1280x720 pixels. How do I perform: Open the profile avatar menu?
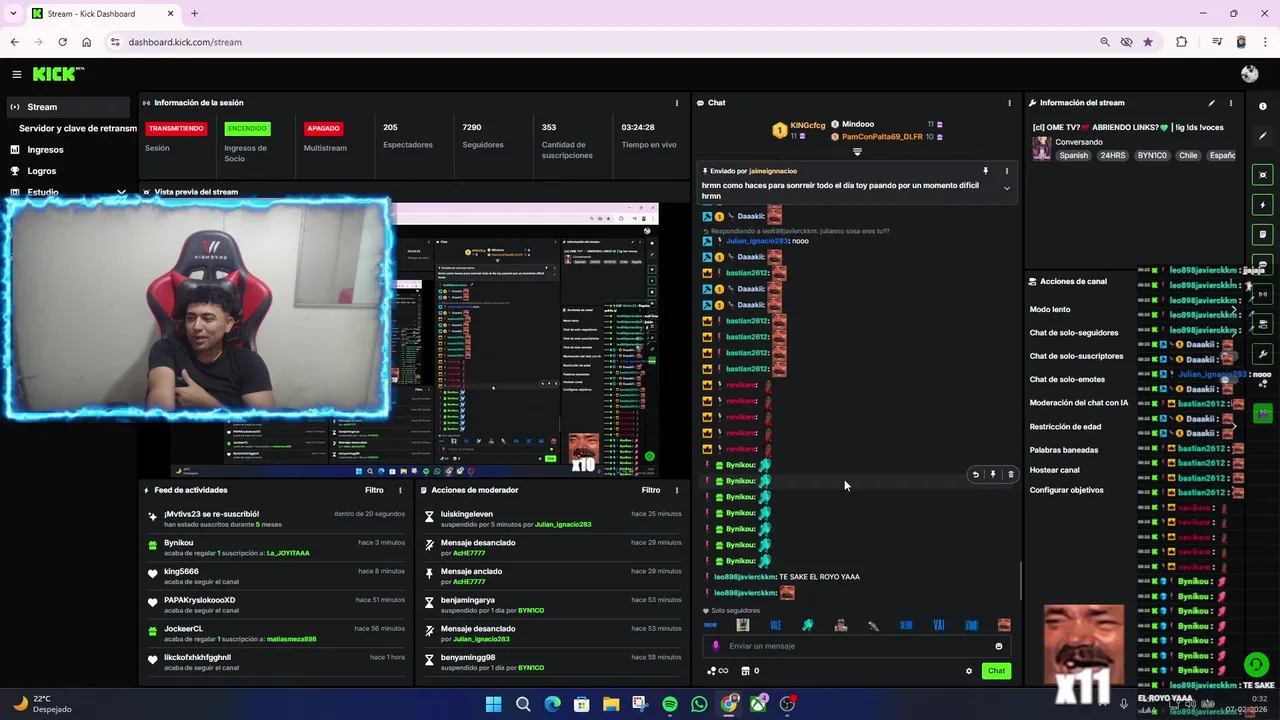1249,74
